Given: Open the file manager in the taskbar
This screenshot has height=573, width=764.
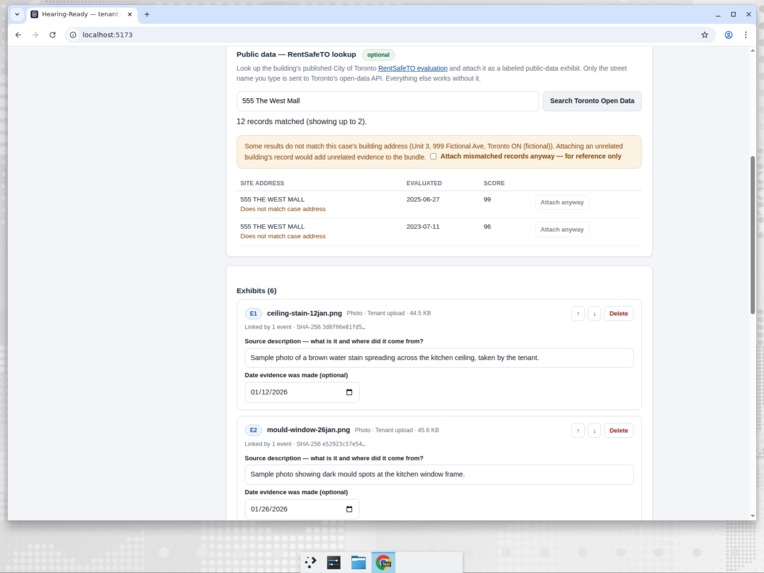Looking at the screenshot, I should 359,562.
